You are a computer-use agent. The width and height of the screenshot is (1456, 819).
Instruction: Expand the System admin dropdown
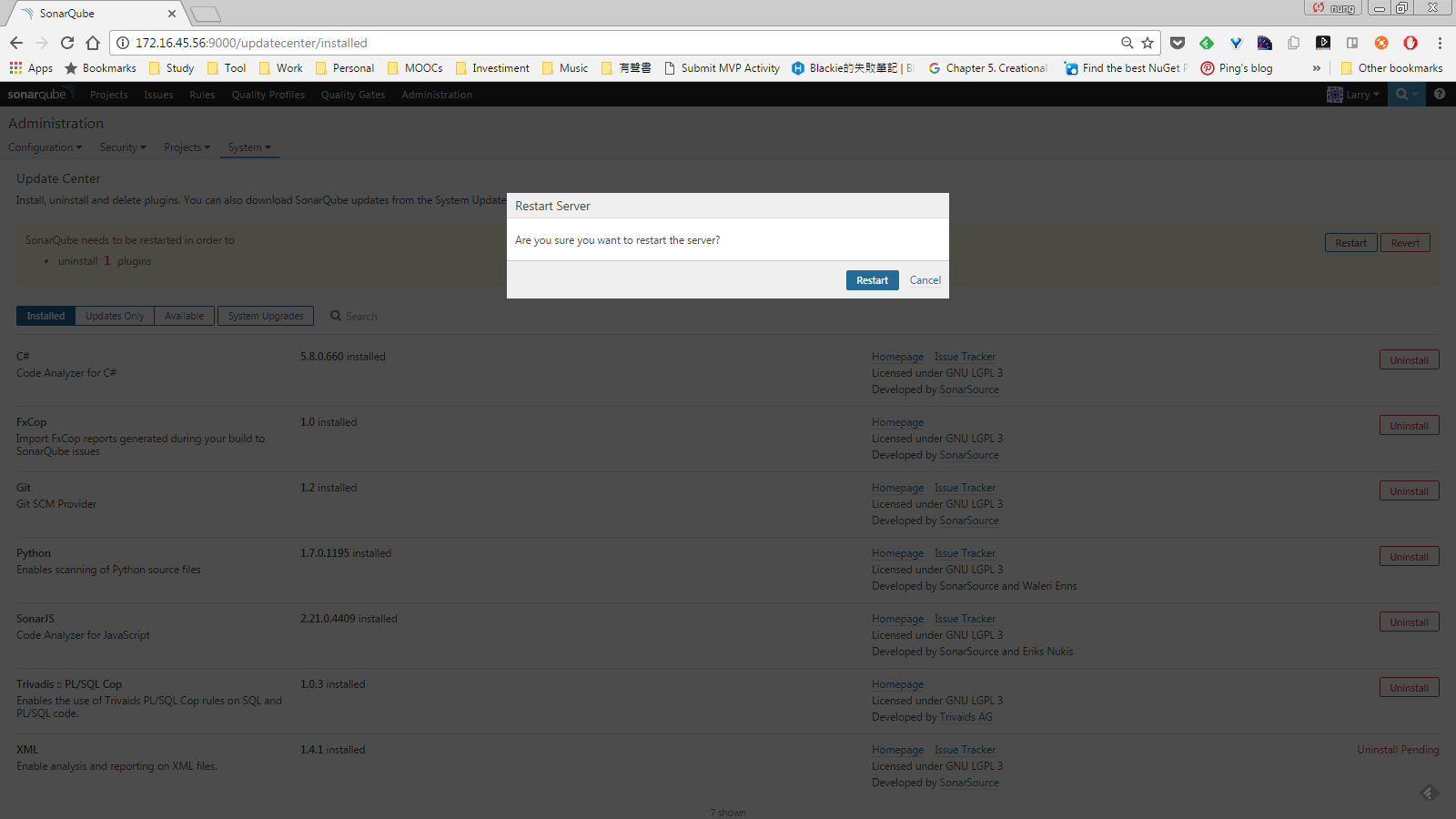[249, 147]
